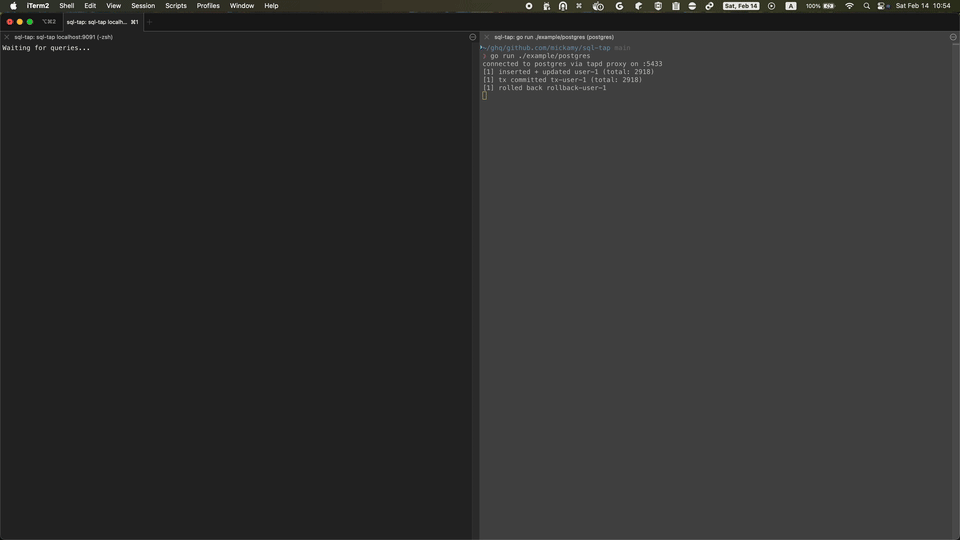The width and height of the screenshot is (960, 540).
Task: Open right pane's circular options menu icon
Action: [953, 37]
